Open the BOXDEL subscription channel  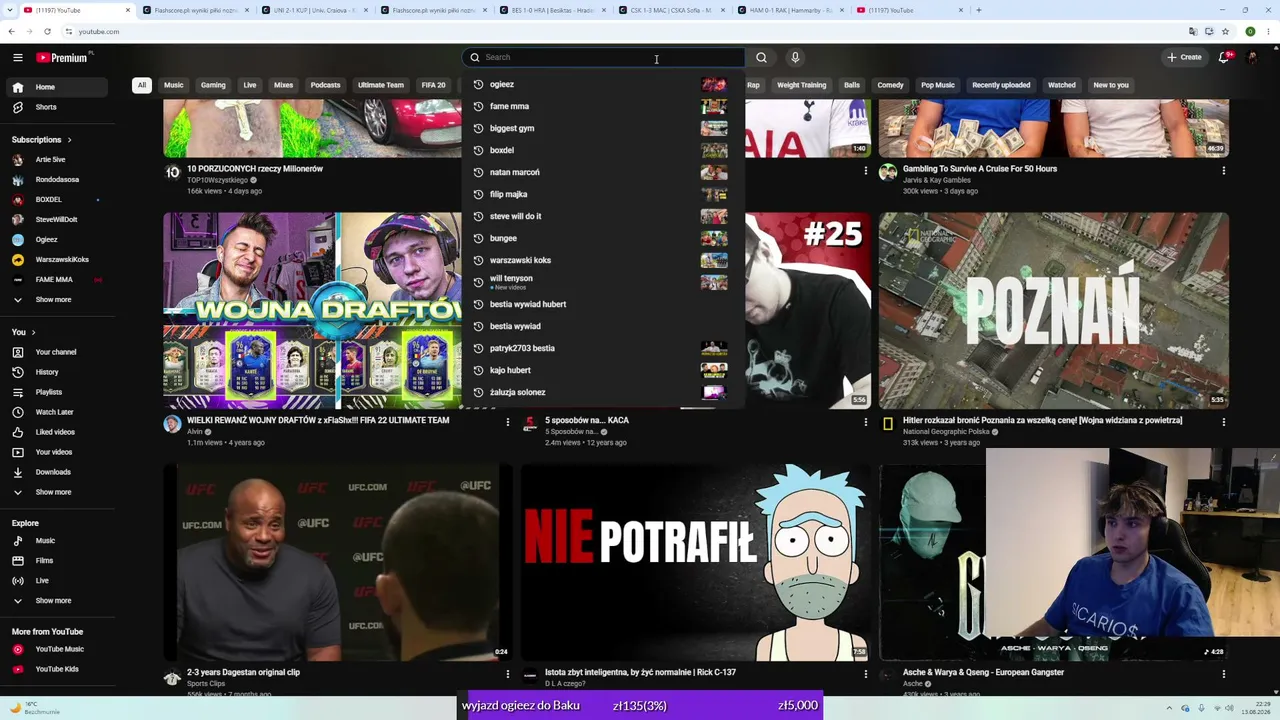point(57,200)
